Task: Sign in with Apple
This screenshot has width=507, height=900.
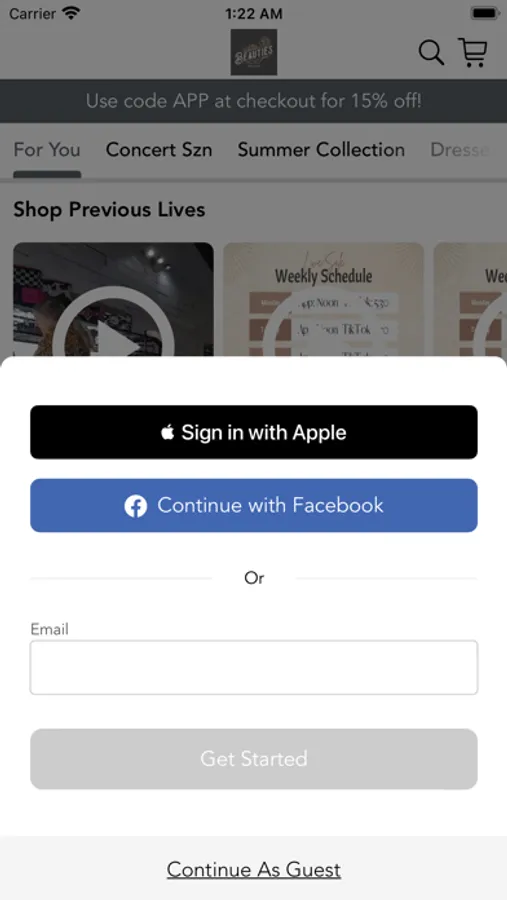Action: [254, 432]
